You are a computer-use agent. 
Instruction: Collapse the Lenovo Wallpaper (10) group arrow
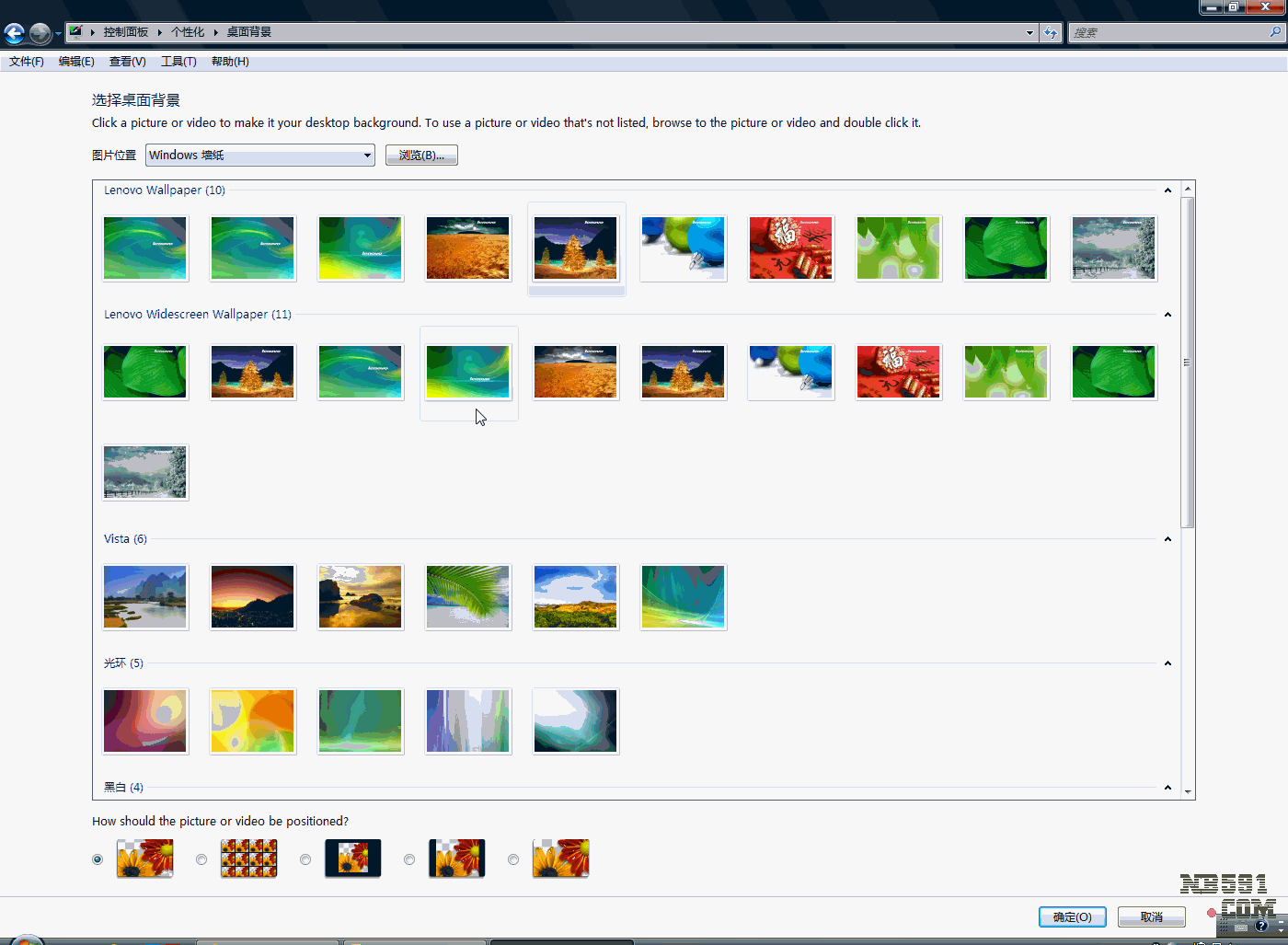pyautogui.click(x=1167, y=190)
